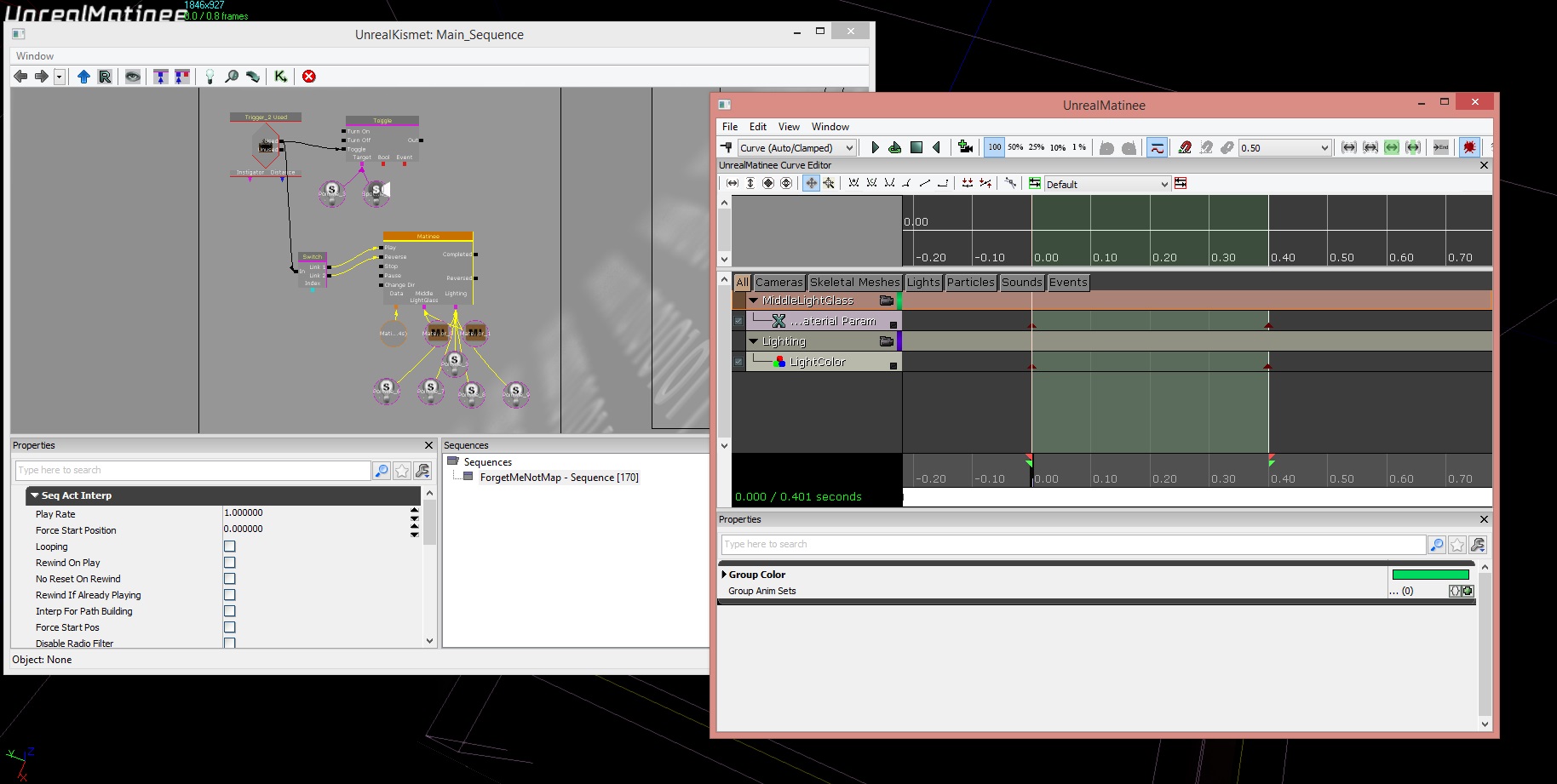1557x784 pixels.
Task: Go forward in Kismet sequence history
Action: pos(41,77)
